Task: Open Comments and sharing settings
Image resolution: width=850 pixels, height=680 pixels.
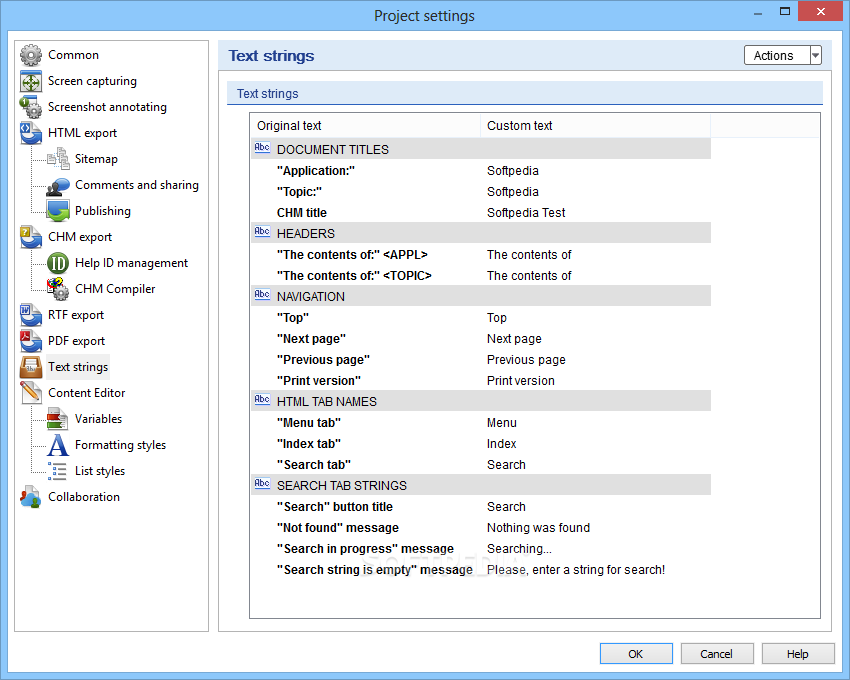Action: [x=137, y=185]
